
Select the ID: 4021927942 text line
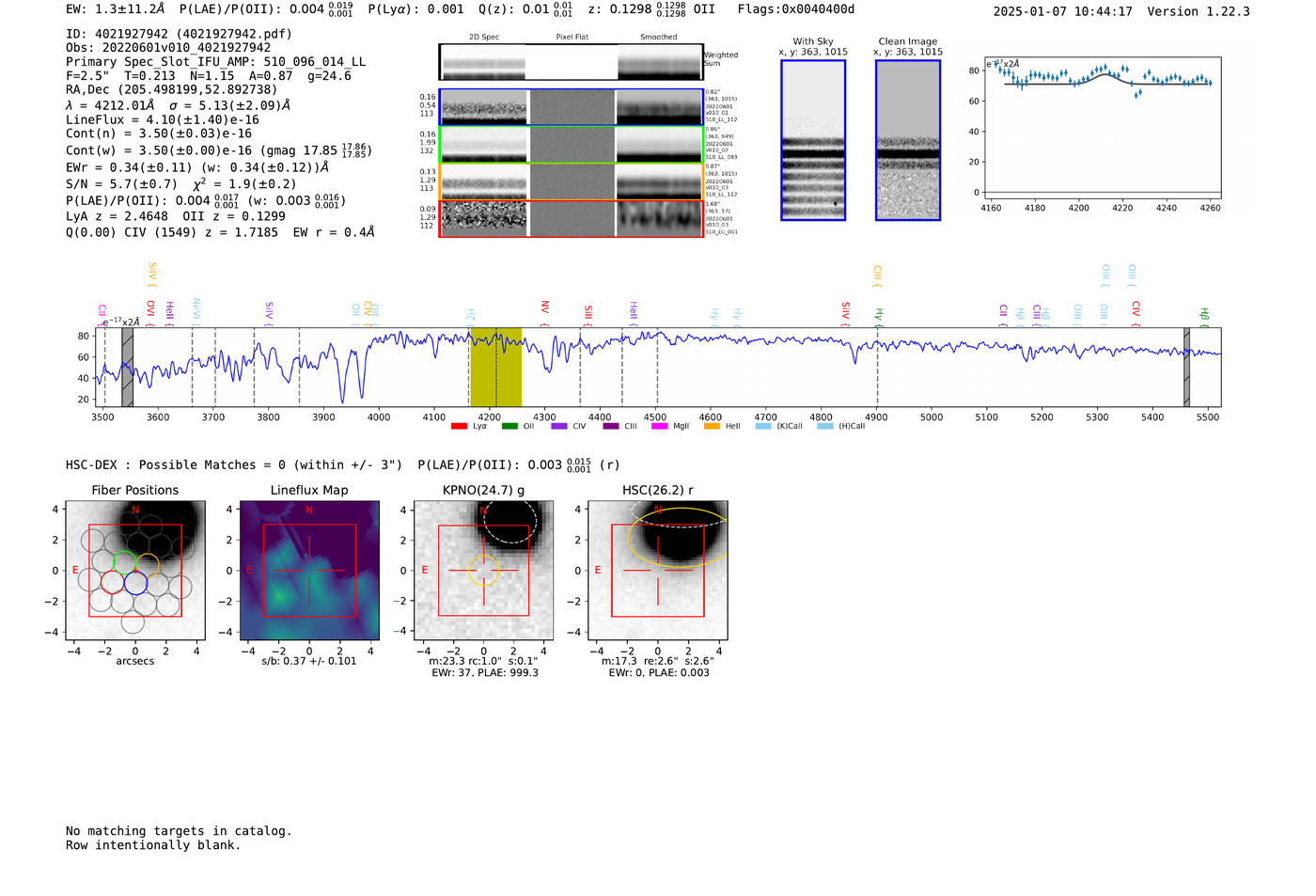coord(179,34)
